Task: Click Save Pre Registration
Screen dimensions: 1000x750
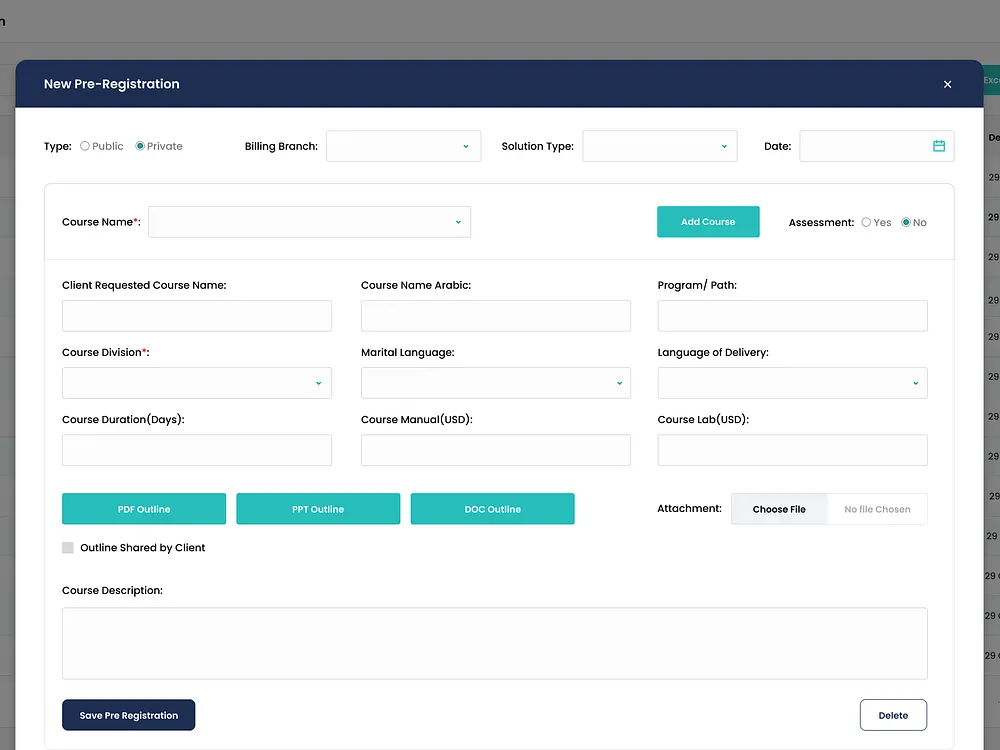Action: pyautogui.click(x=128, y=715)
